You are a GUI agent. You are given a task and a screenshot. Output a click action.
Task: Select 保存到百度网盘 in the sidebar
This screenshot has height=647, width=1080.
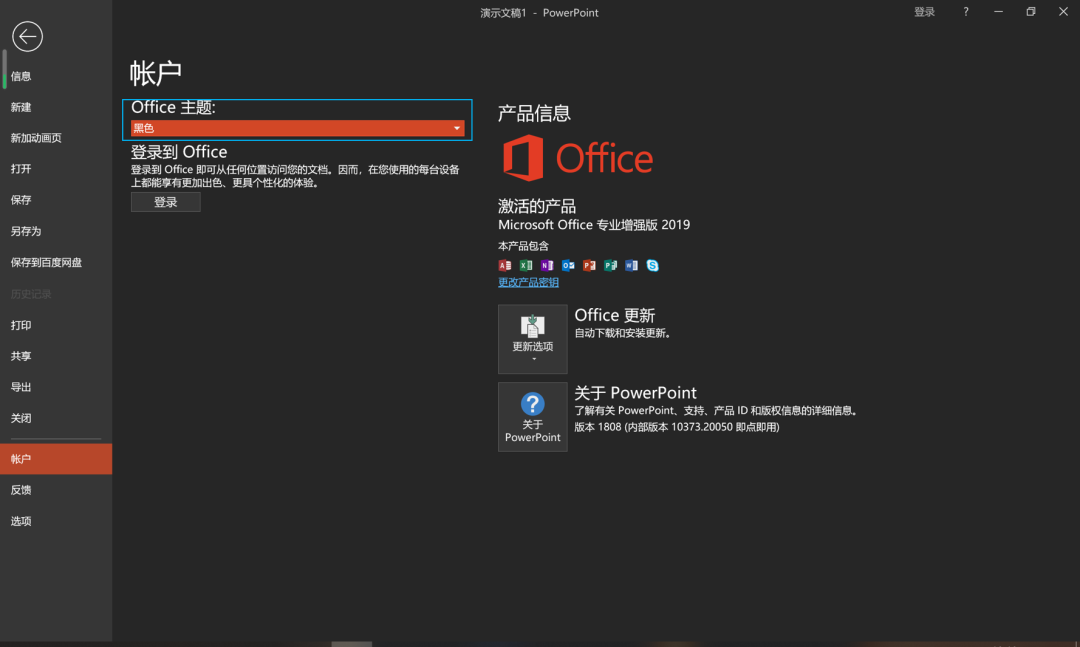[56, 263]
